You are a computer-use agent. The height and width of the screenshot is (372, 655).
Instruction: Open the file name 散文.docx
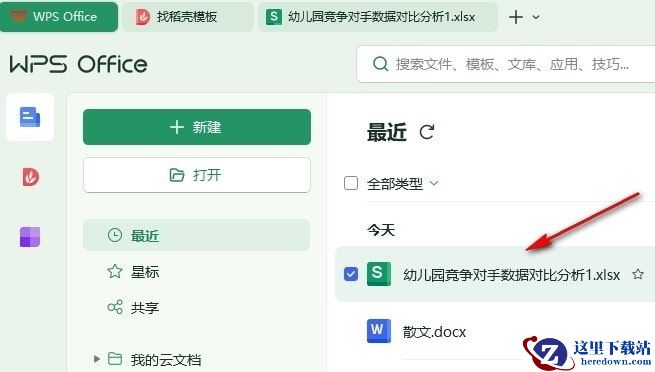[434, 332]
